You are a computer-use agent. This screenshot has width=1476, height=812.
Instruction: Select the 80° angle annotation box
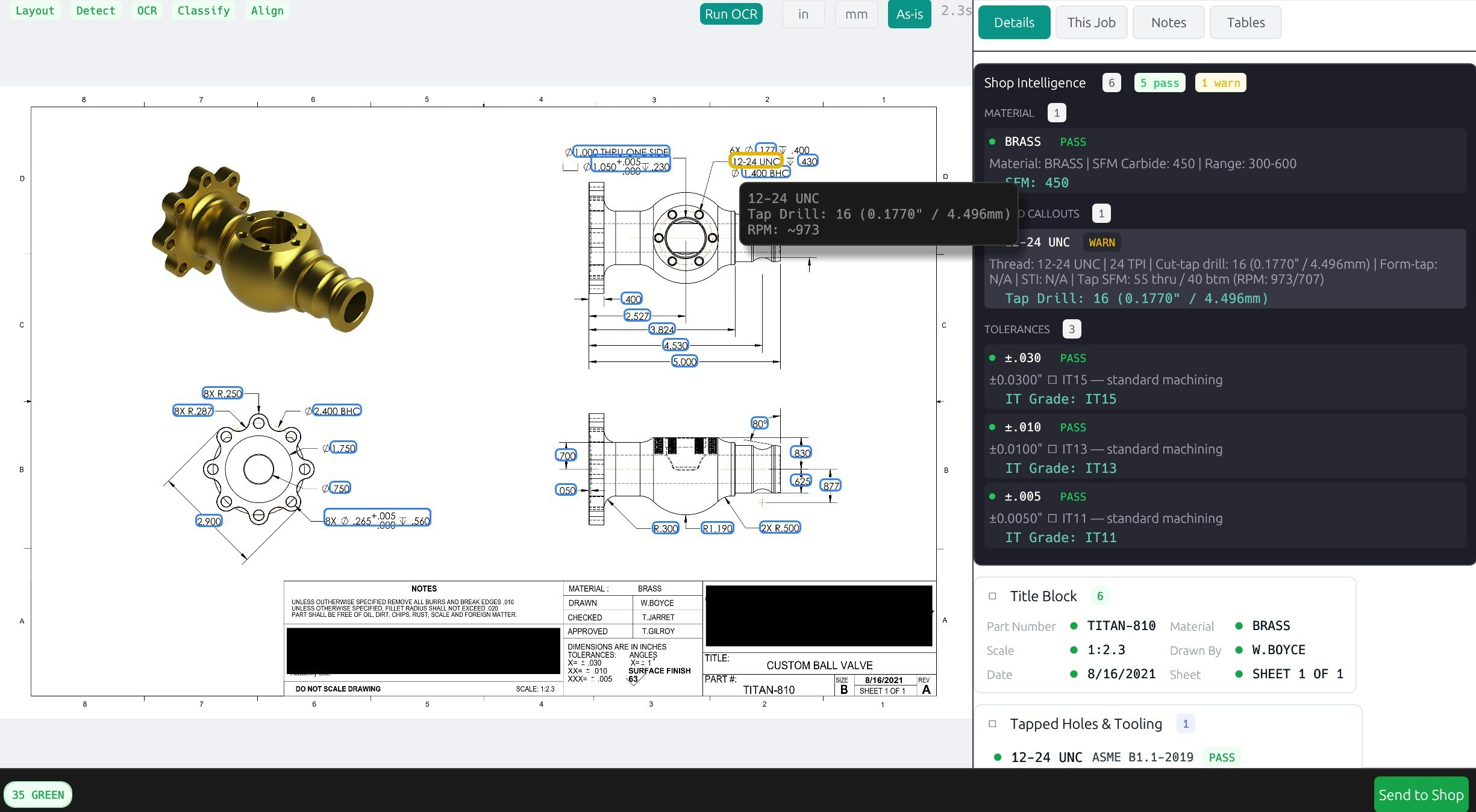(759, 423)
